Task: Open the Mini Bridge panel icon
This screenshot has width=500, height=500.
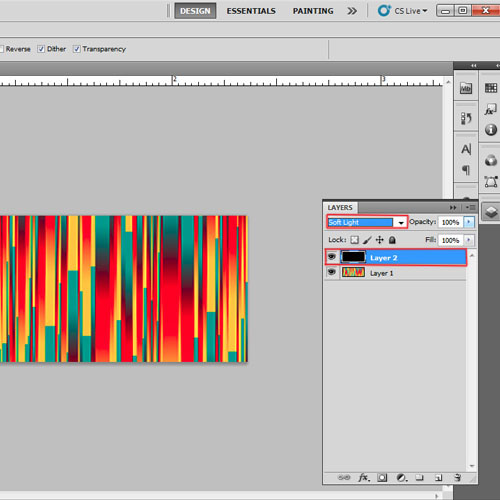Action: point(466,88)
